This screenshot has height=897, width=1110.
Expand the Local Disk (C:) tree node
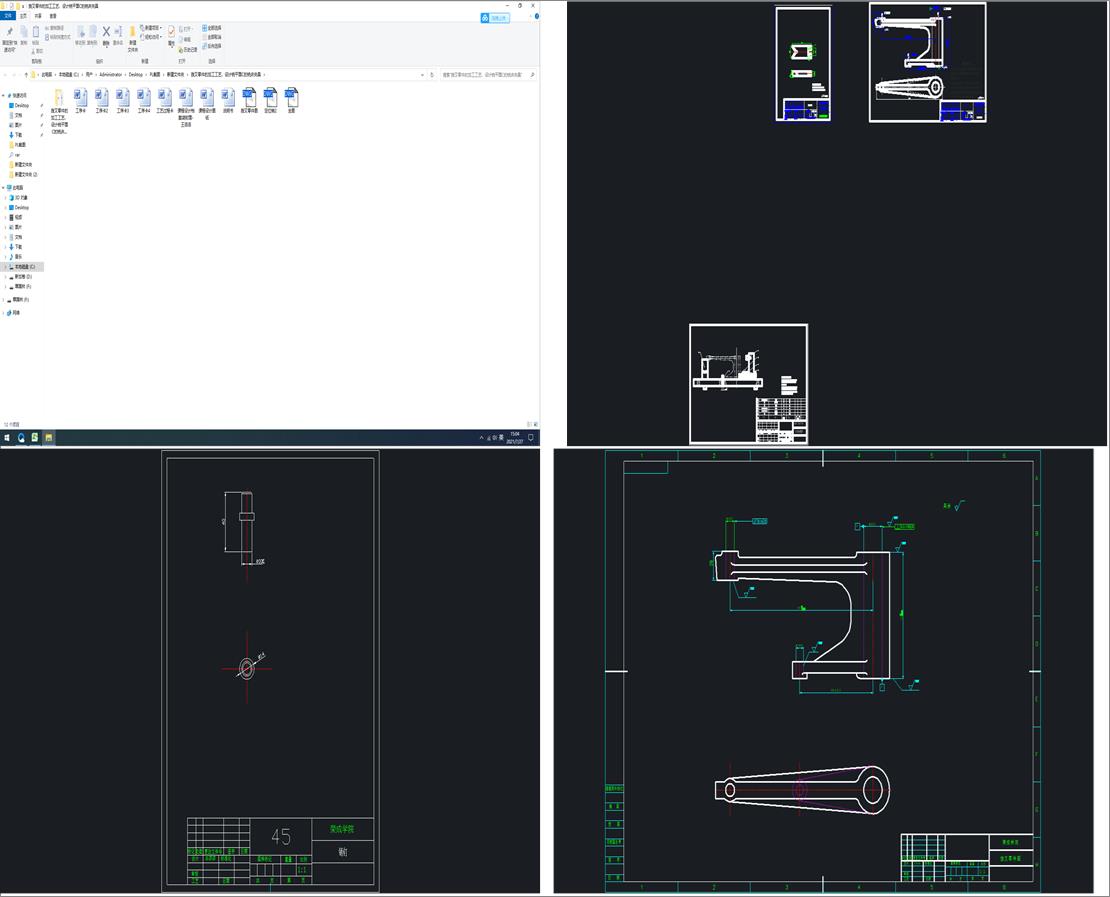pyautogui.click(x=5, y=267)
